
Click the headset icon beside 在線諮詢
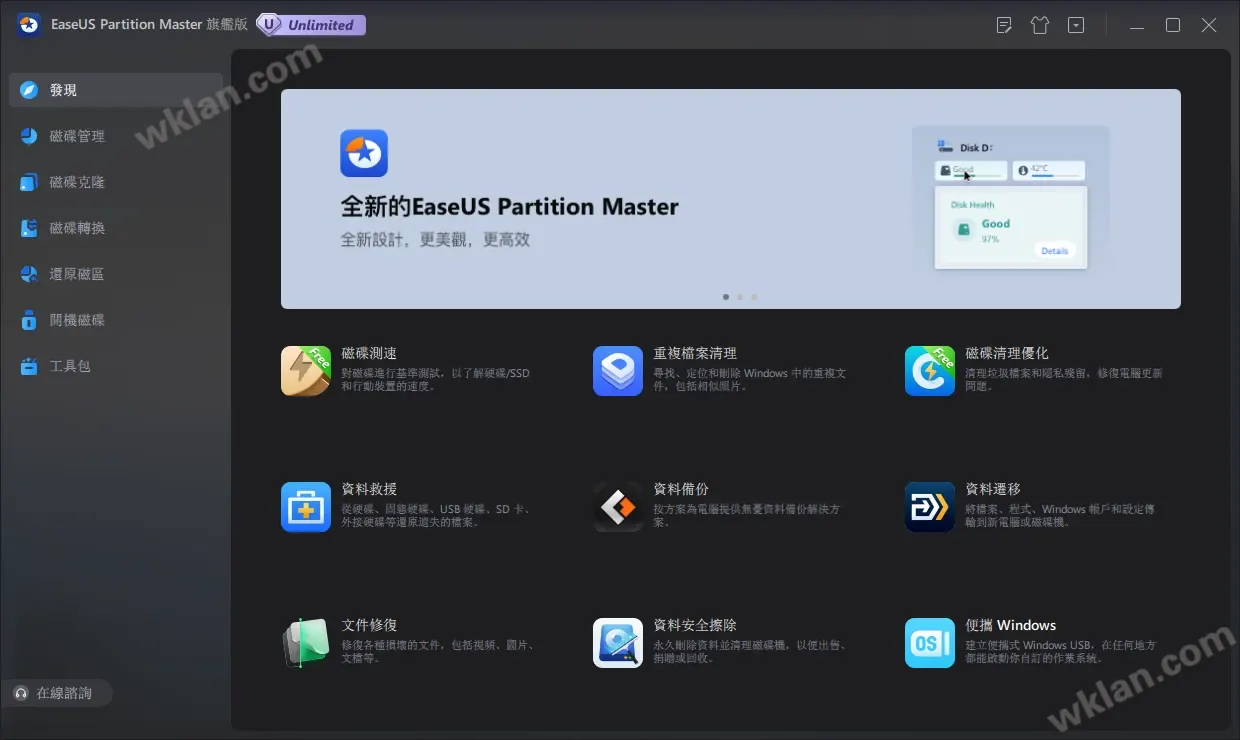click(21, 693)
